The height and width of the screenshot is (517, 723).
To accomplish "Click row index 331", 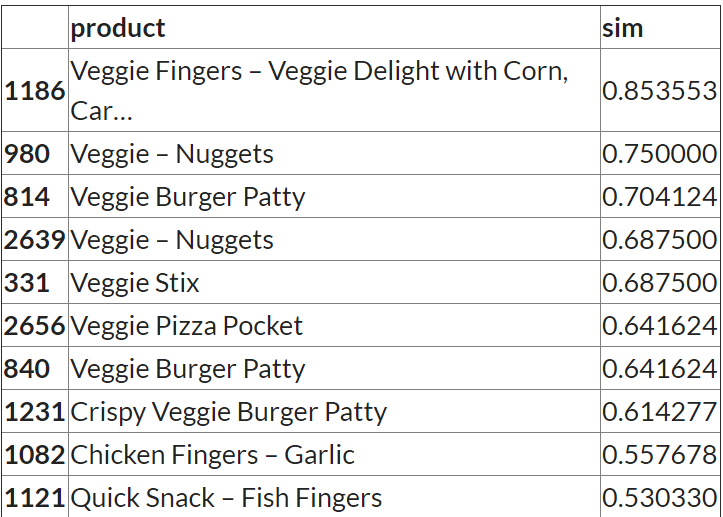I will coord(27,283).
